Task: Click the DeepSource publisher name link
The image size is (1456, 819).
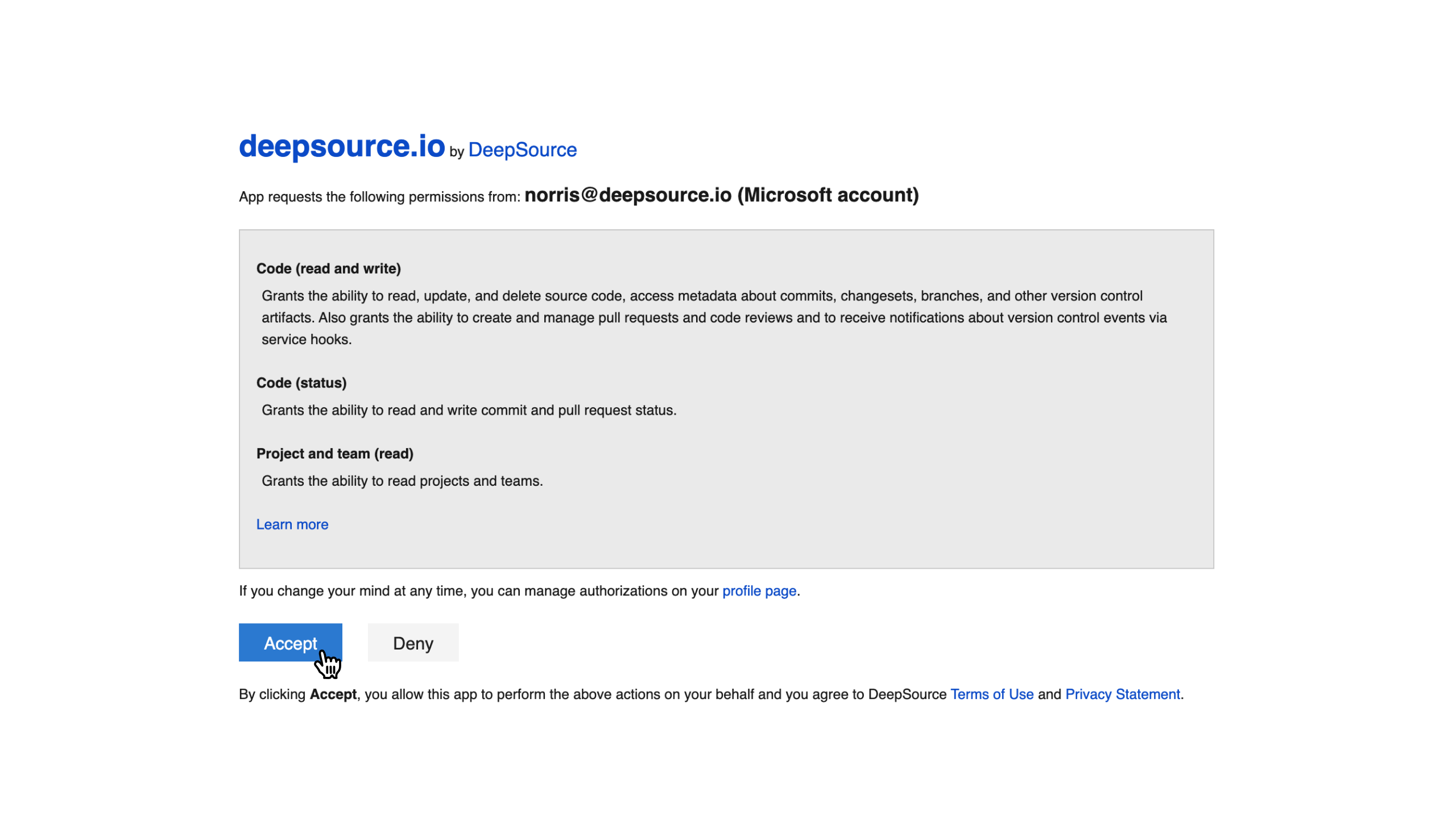Action: 522,150
